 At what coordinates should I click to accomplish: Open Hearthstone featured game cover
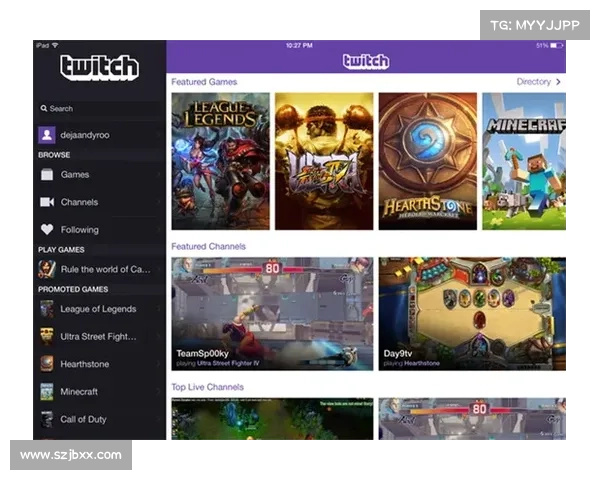coord(428,161)
